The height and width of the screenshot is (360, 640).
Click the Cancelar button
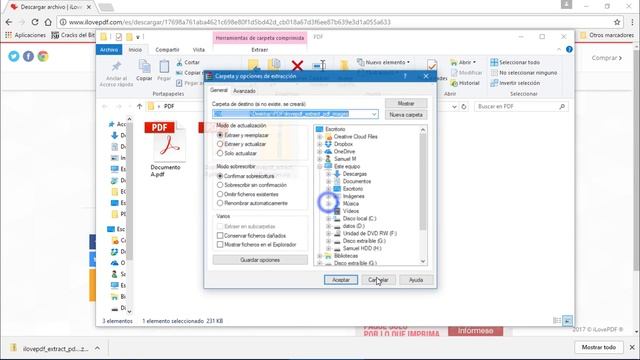pos(378,280)
